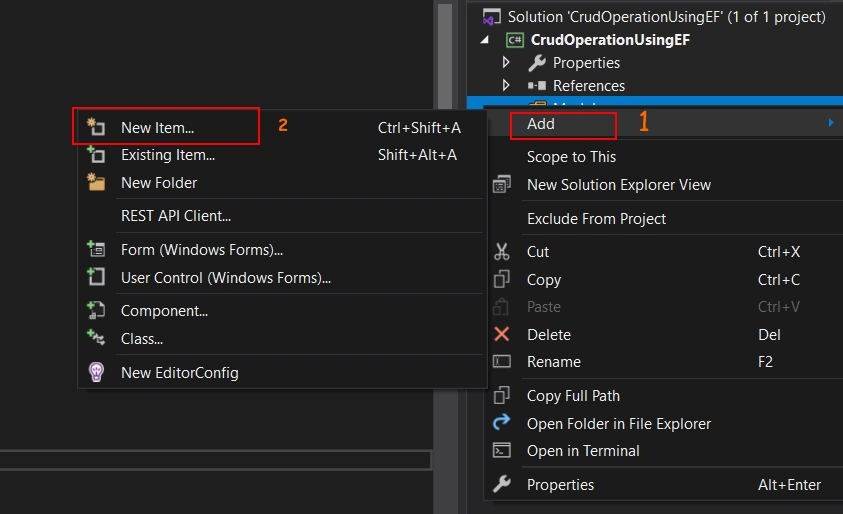
Task: Click the New Item icon in submenu
Action: coord(96,127)
